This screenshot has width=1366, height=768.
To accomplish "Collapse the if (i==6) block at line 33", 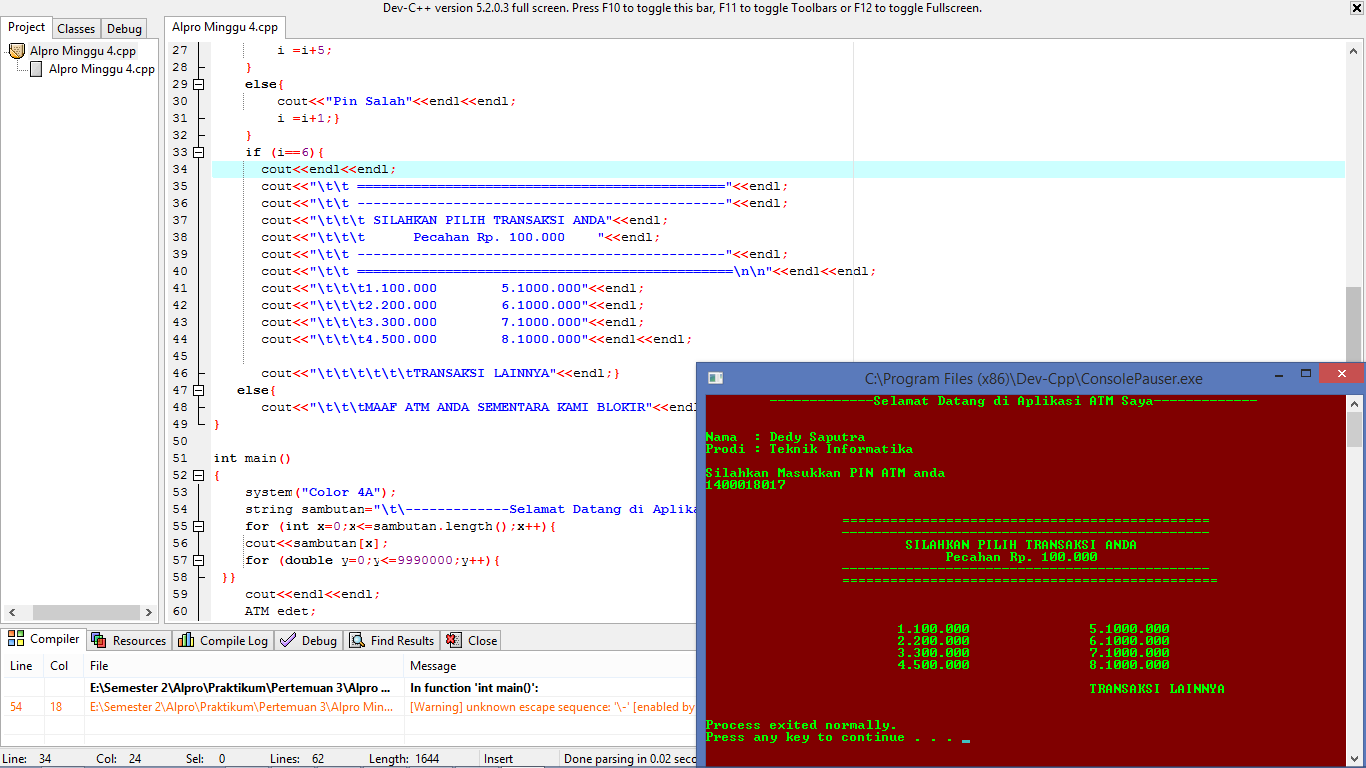I will (198, 152).
